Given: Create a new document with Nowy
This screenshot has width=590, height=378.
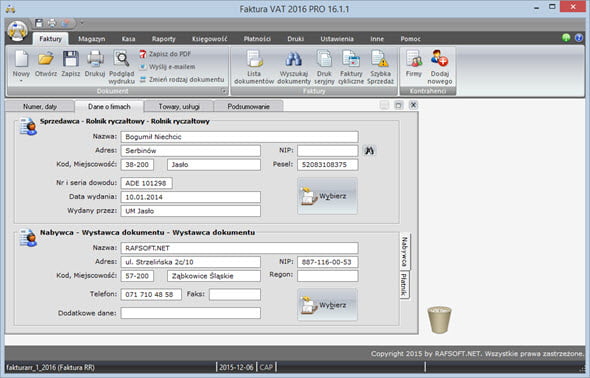Looking at the screenshot, I should (x=21, y=66).
